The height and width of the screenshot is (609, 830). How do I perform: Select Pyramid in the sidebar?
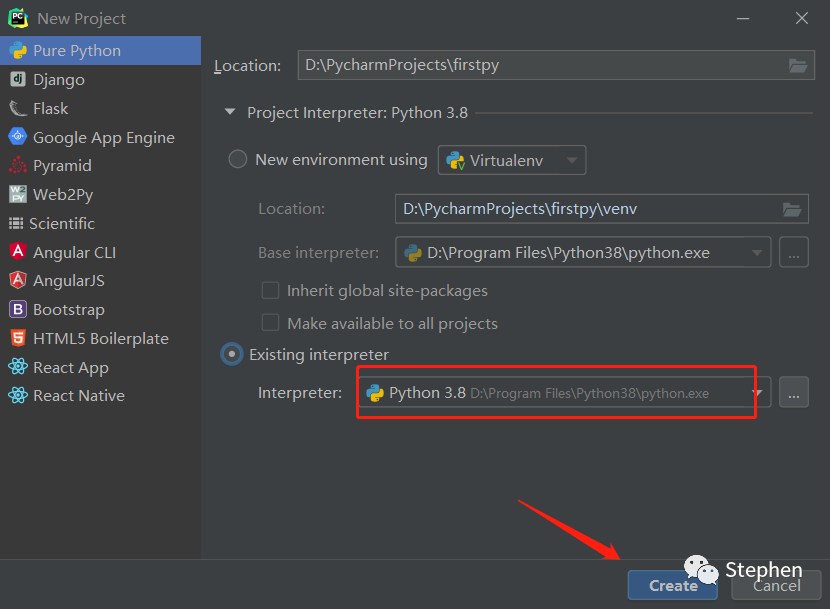pyautogui.click(x=101, y=166)
